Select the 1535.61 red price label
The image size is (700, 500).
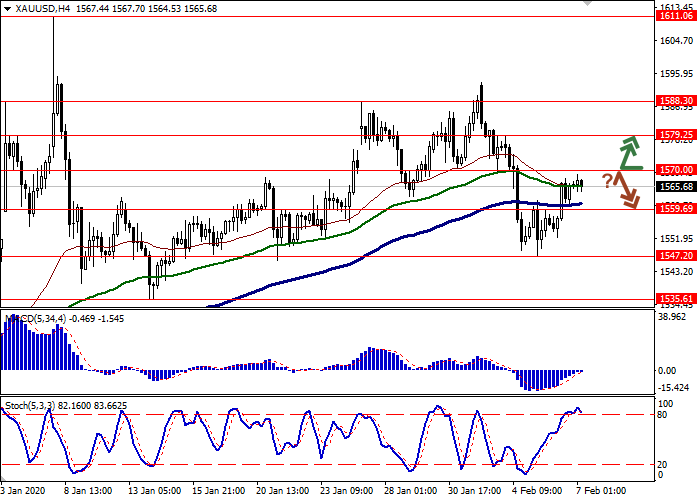coord(677,298)
